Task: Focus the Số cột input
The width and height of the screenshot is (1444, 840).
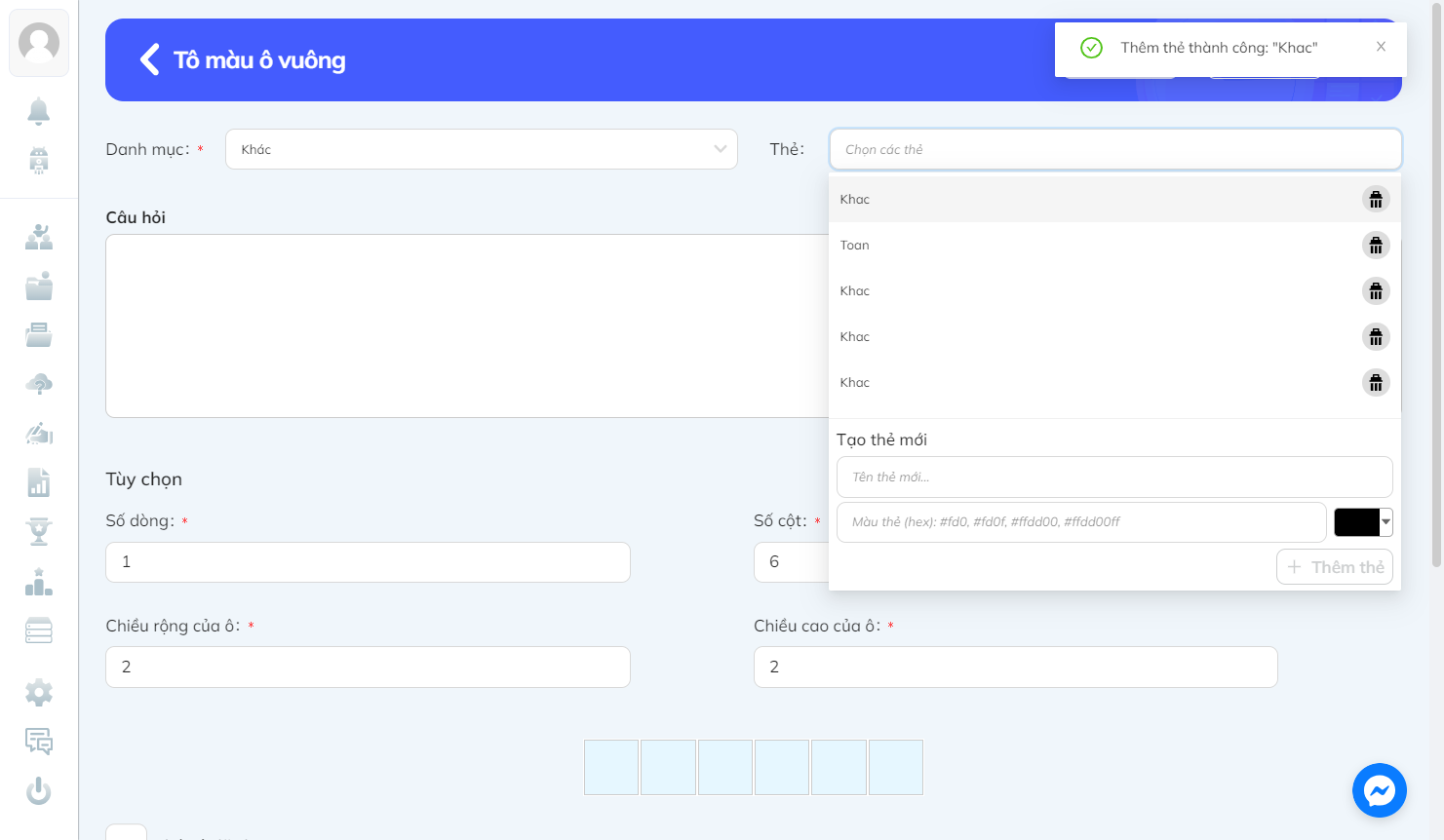Action: click(x=791, y=562)
